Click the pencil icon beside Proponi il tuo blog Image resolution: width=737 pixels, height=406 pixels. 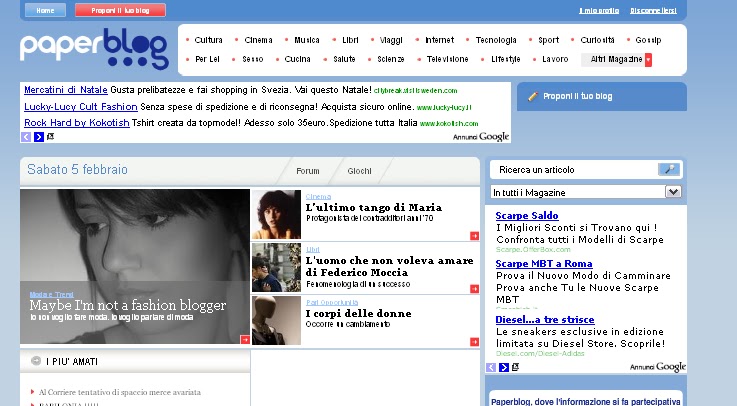click(x=533, y=96)
